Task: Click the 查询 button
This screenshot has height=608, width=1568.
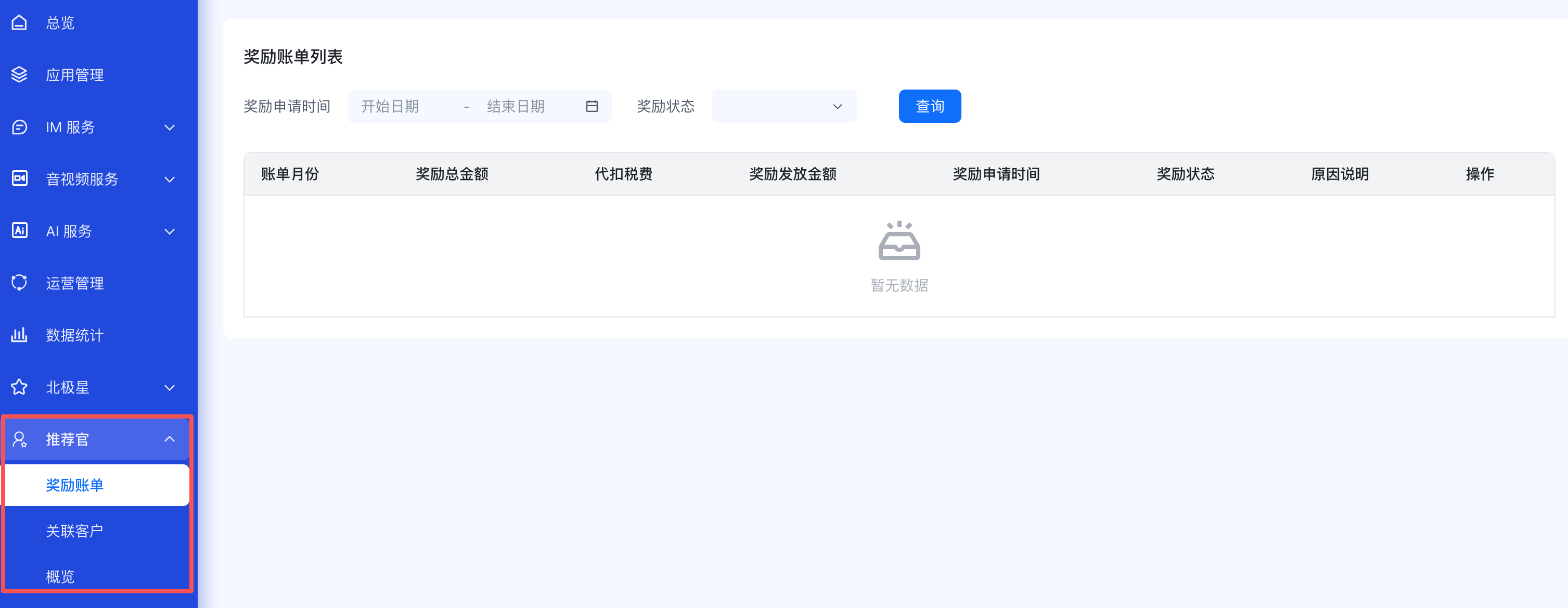Action: [x=929, y=107]
